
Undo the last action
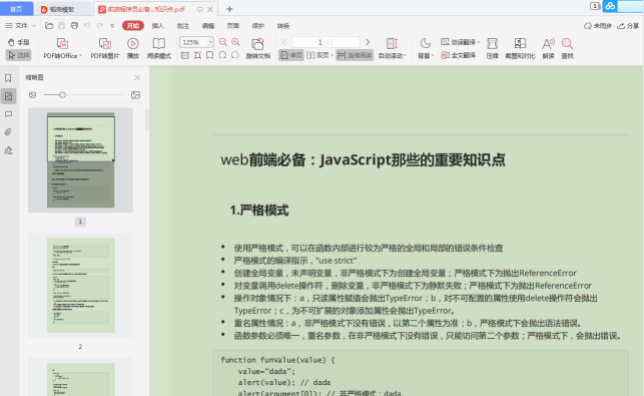[x=87, y=25]
